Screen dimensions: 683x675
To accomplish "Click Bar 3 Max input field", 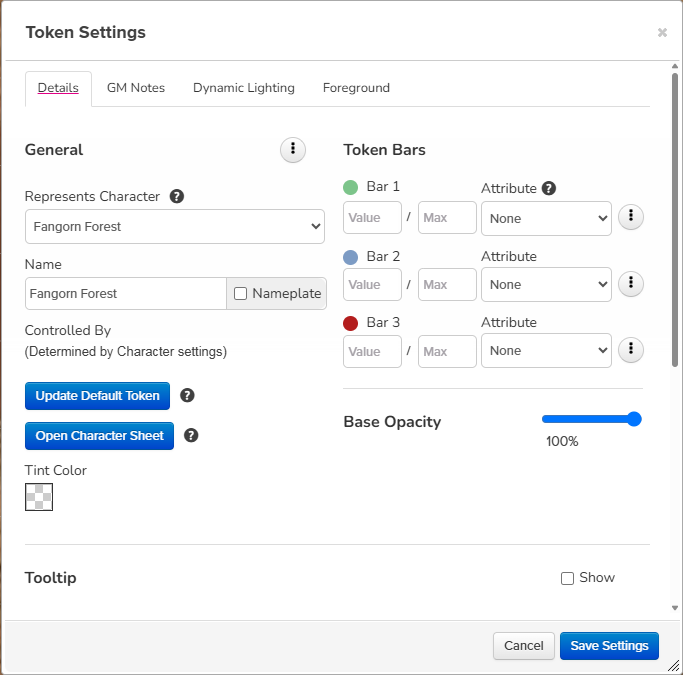I will pyautogui.click(x=447, y=351).
